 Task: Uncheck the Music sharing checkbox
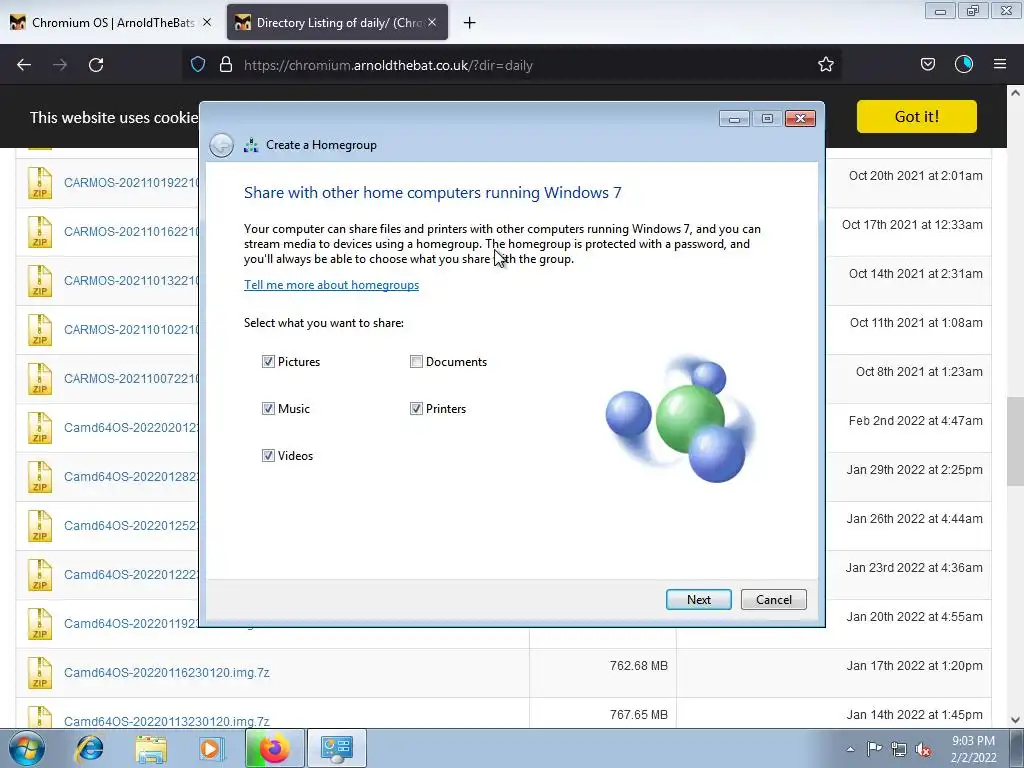pos(268,409)
